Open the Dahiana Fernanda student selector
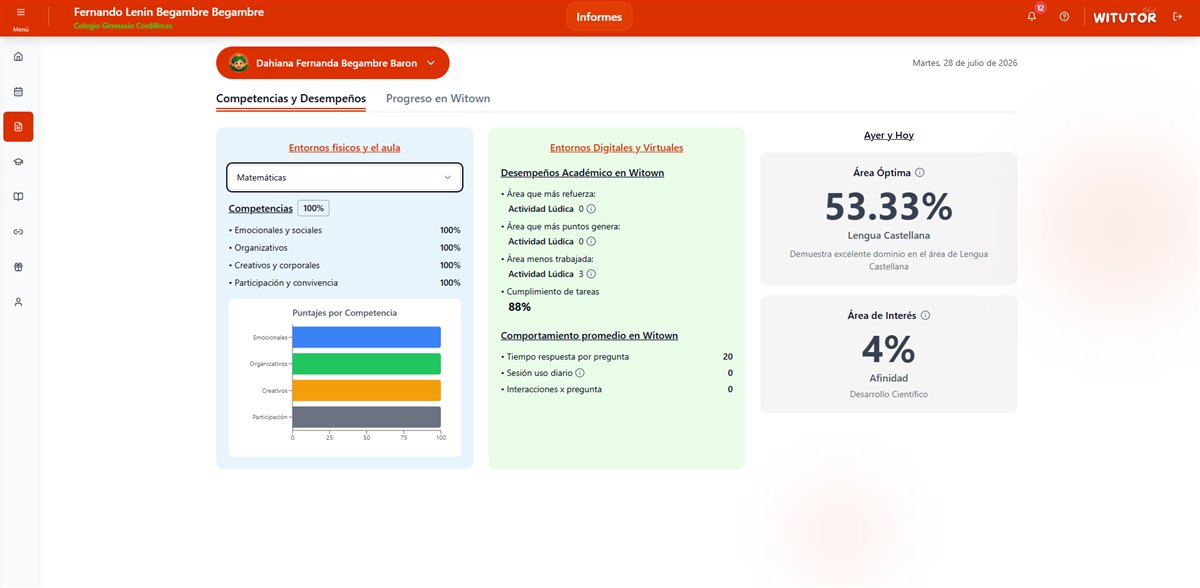Image resolution: width=1200 pixels, height=588 pixels. (x=333, y=63)
